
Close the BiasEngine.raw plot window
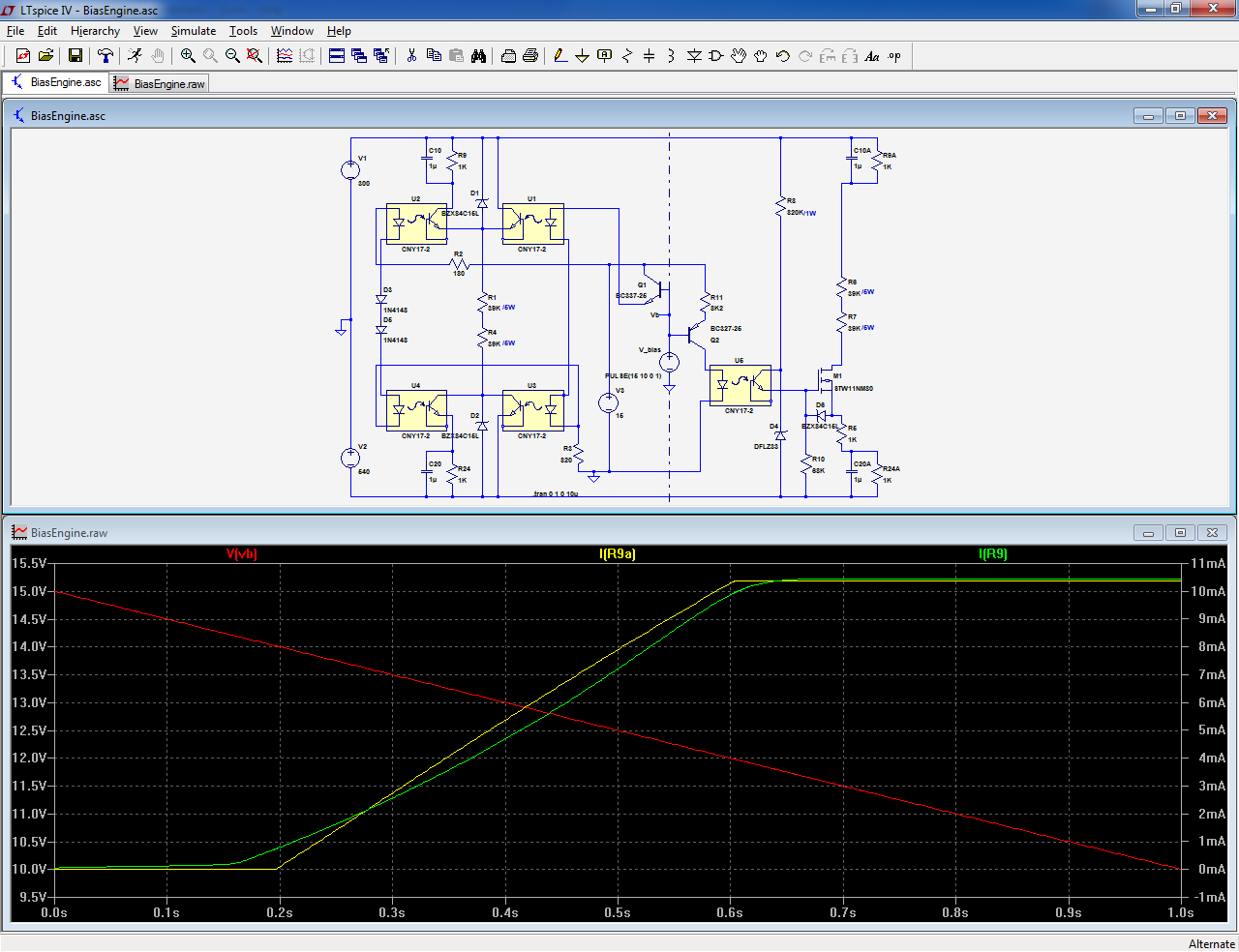[x=1212, y=533]
